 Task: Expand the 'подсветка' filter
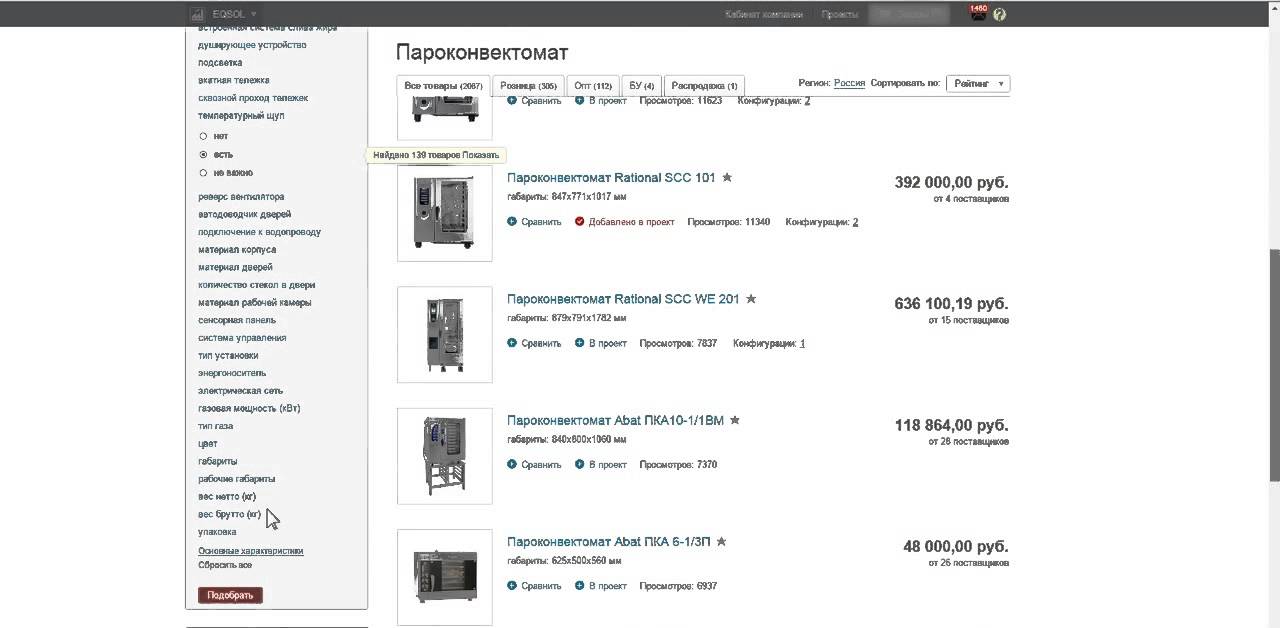[220, 63]
